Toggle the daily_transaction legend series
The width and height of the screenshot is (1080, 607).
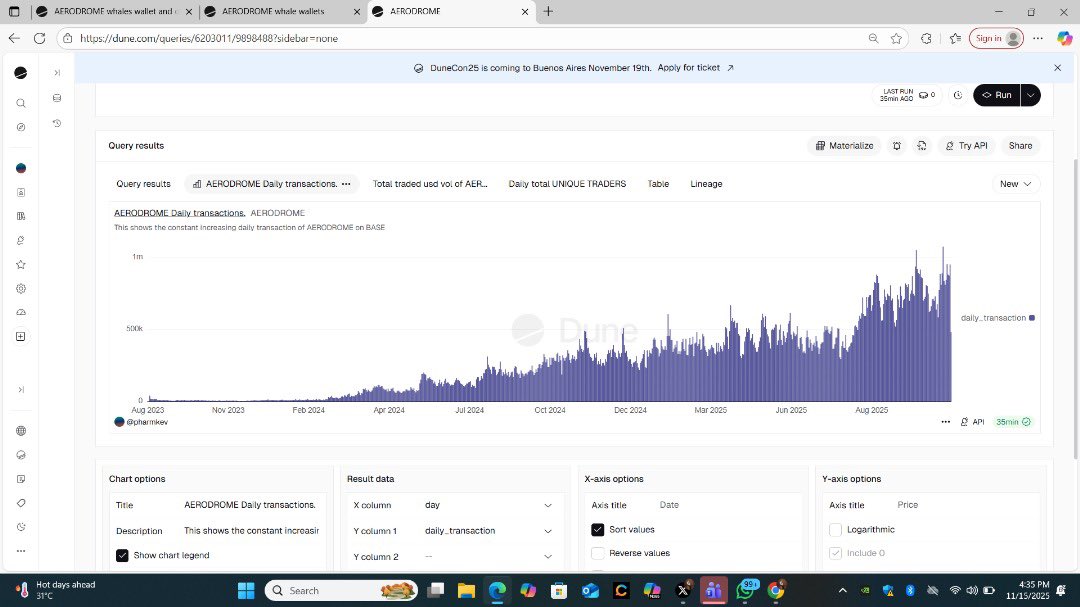pos(997,318)
